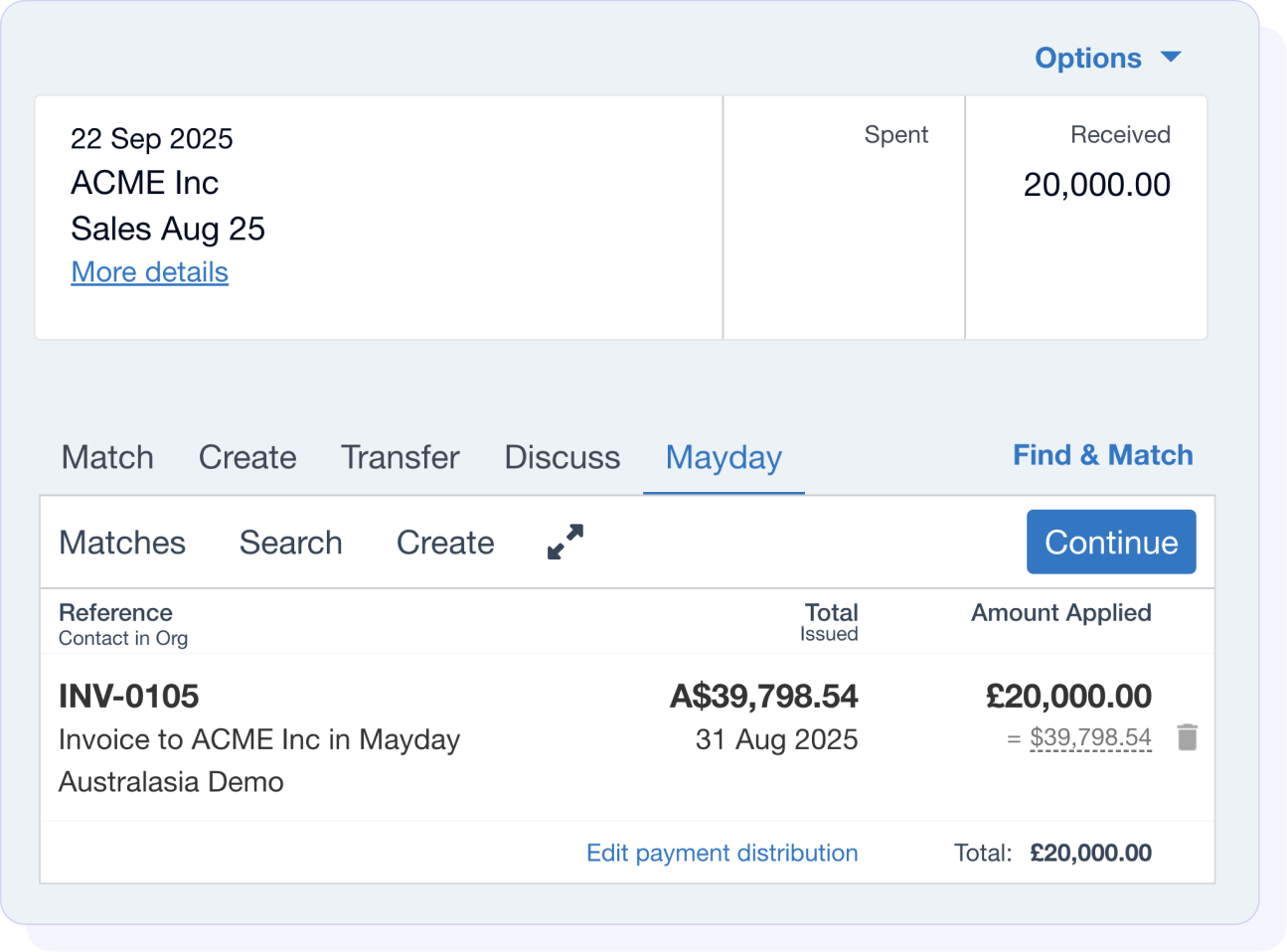Open the Matches sub-tab
1287x952 pixels.
[x=122, y=543]
